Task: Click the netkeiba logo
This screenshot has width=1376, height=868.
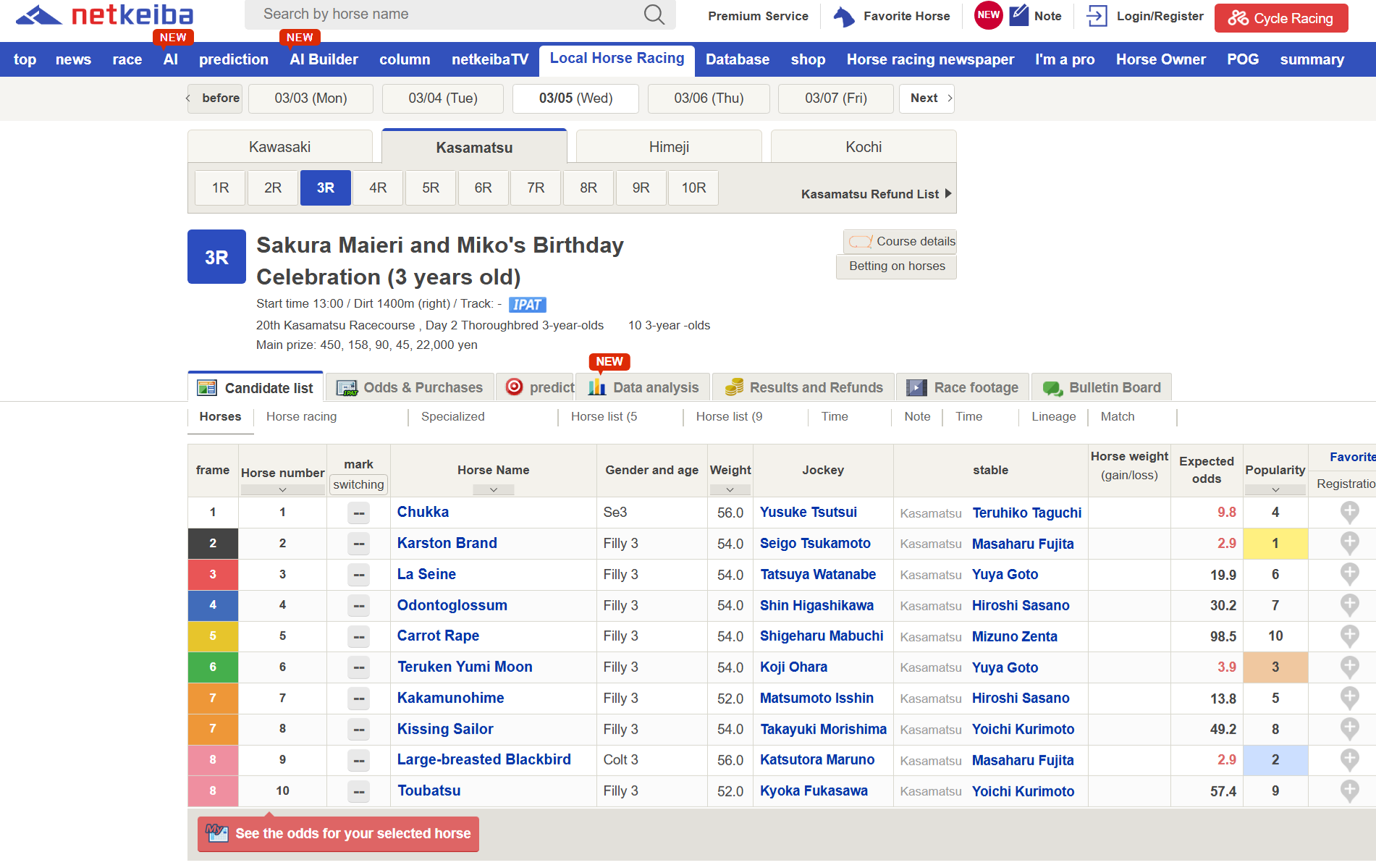Action: pos(105,15)
